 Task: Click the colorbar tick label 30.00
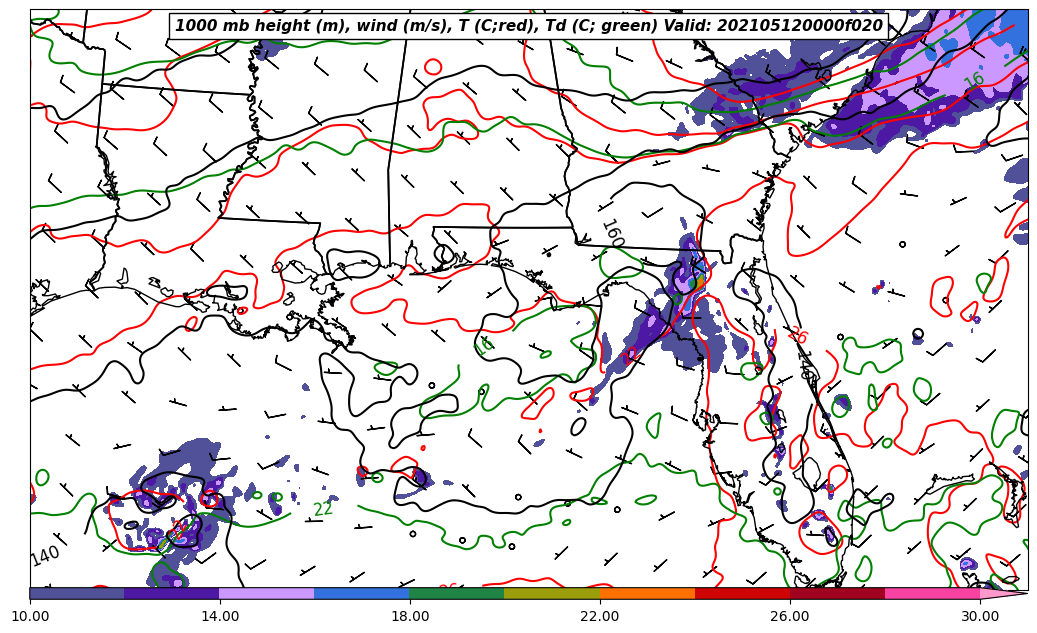coord(980,616)
